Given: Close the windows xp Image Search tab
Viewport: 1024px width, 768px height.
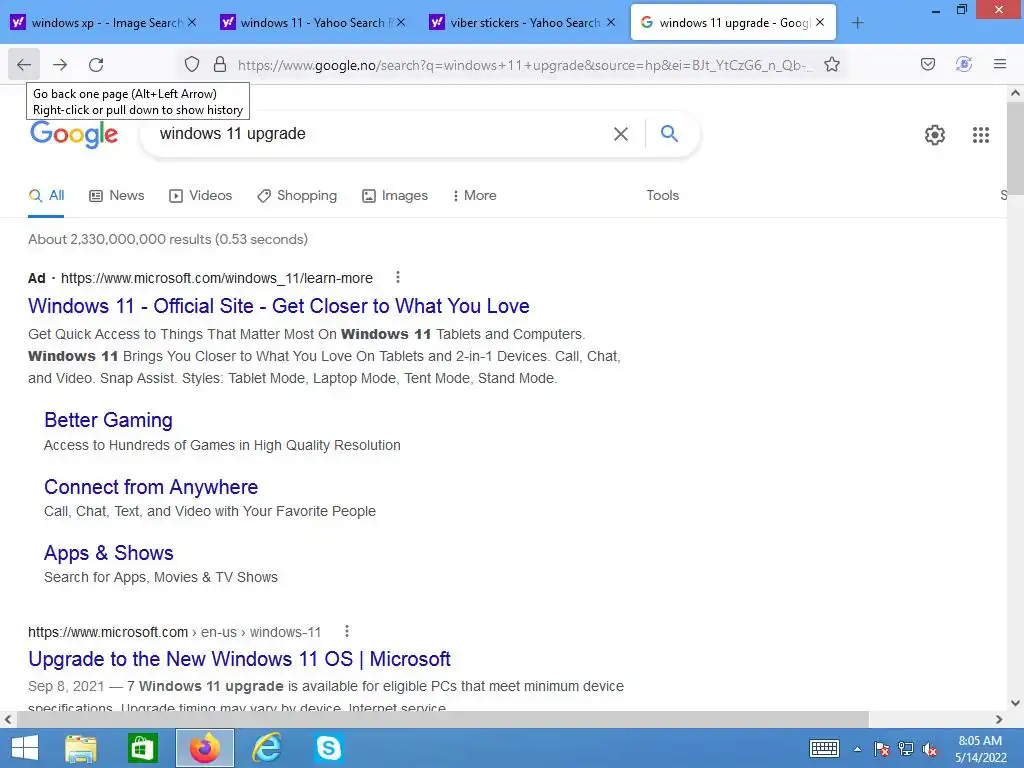Looking at the screenshot, I should (x=192, y=23).
